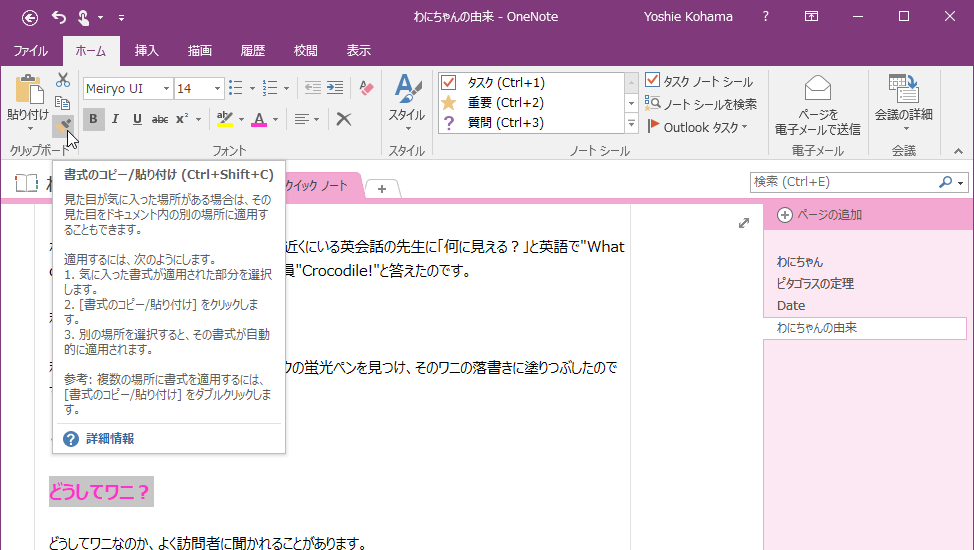Toggle Underline formatting
Viewport: 974px width, 550px height.
tap(137, 119)
